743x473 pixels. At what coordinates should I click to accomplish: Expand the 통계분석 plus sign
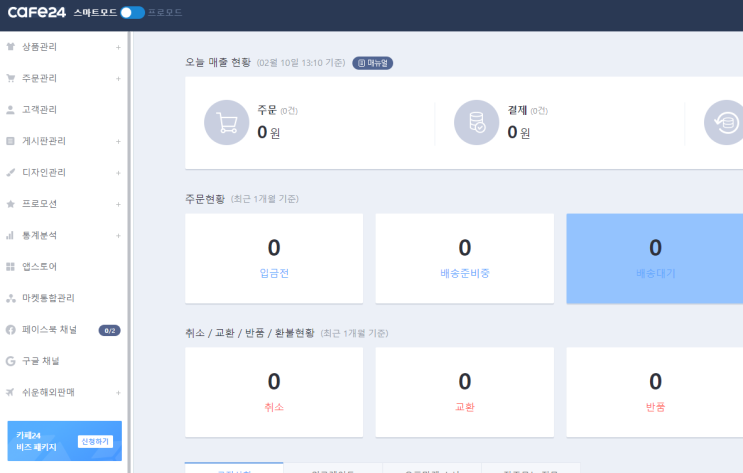[x=118, y=236]
